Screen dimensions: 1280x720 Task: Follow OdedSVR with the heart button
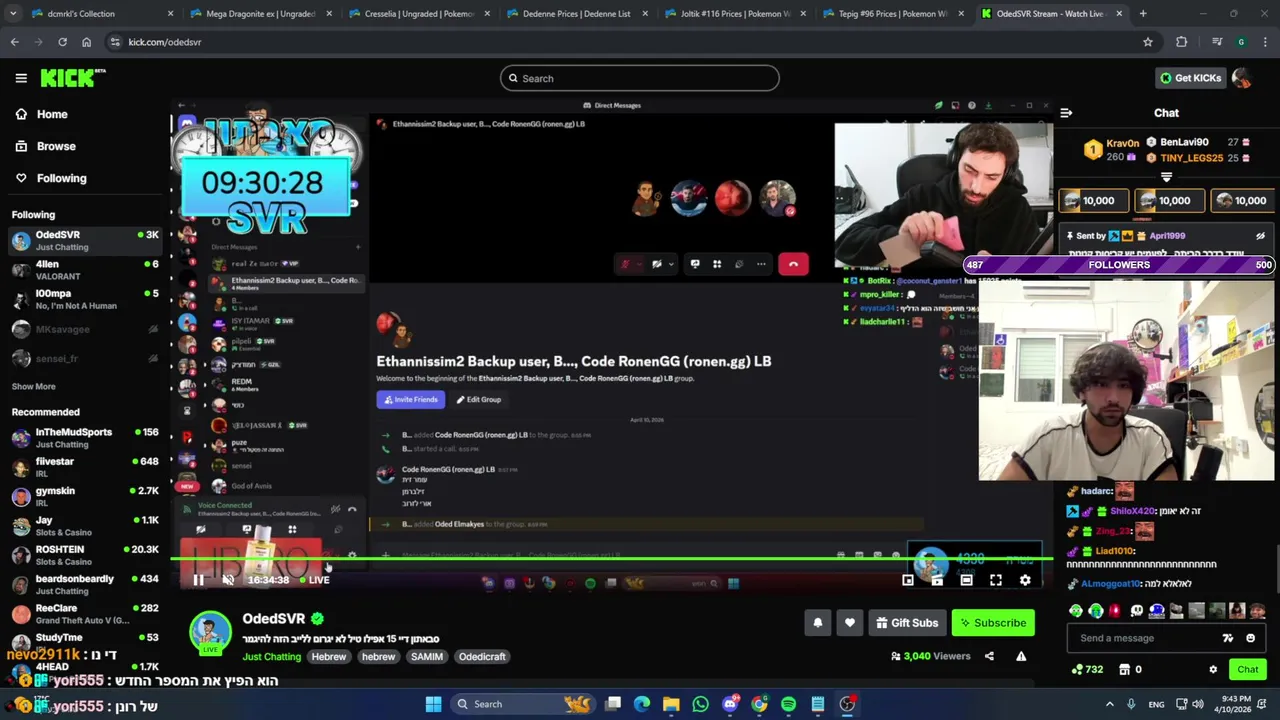(849, 623)
